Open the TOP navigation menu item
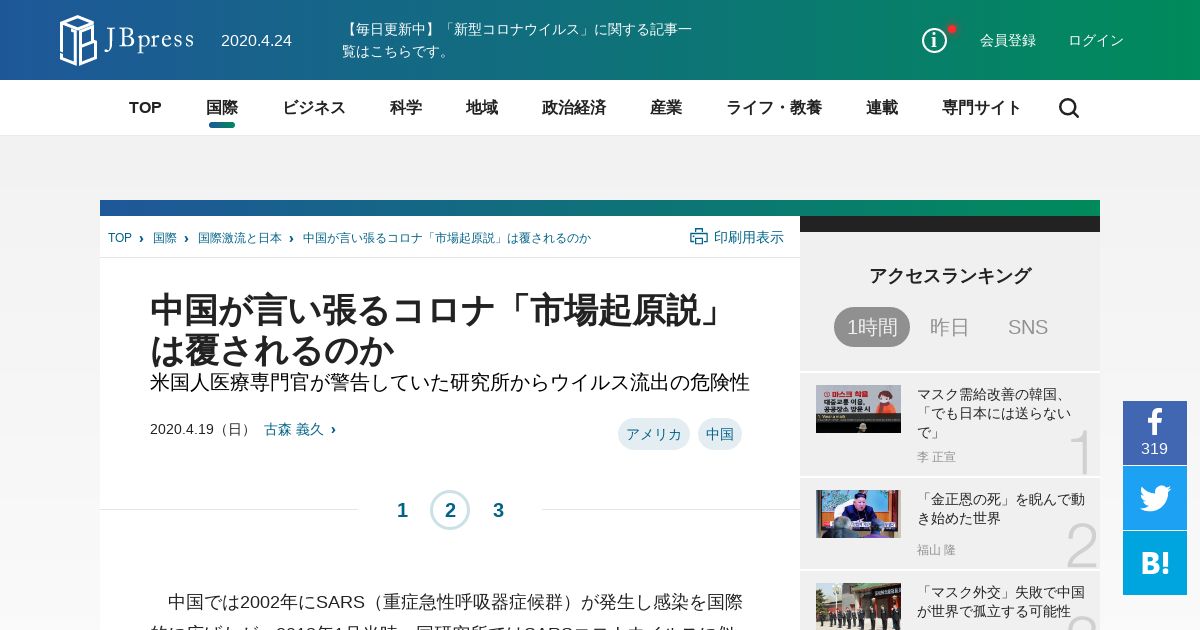 tap(145, 108)
